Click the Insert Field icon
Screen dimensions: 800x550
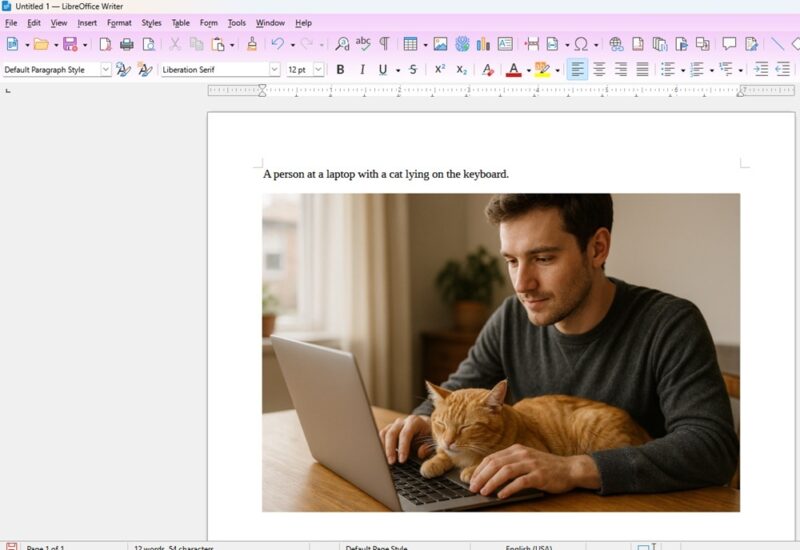(x=553, y=44)
